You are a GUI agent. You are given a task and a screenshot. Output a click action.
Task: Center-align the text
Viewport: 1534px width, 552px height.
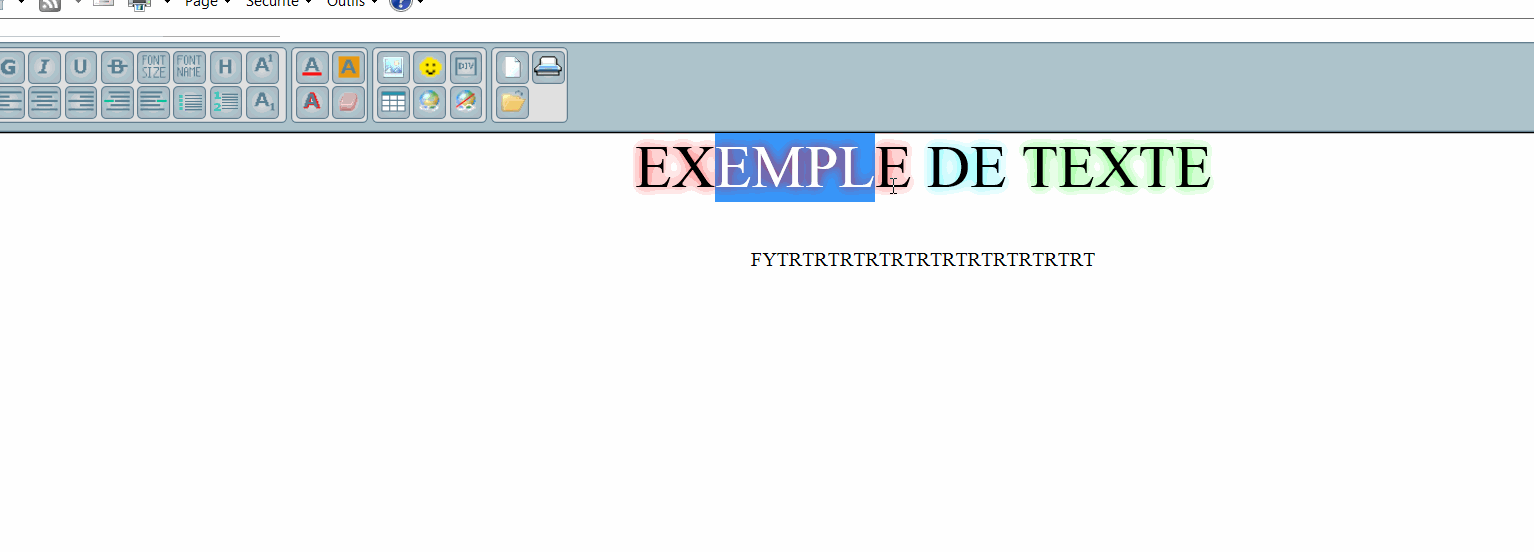click(44, 102)
